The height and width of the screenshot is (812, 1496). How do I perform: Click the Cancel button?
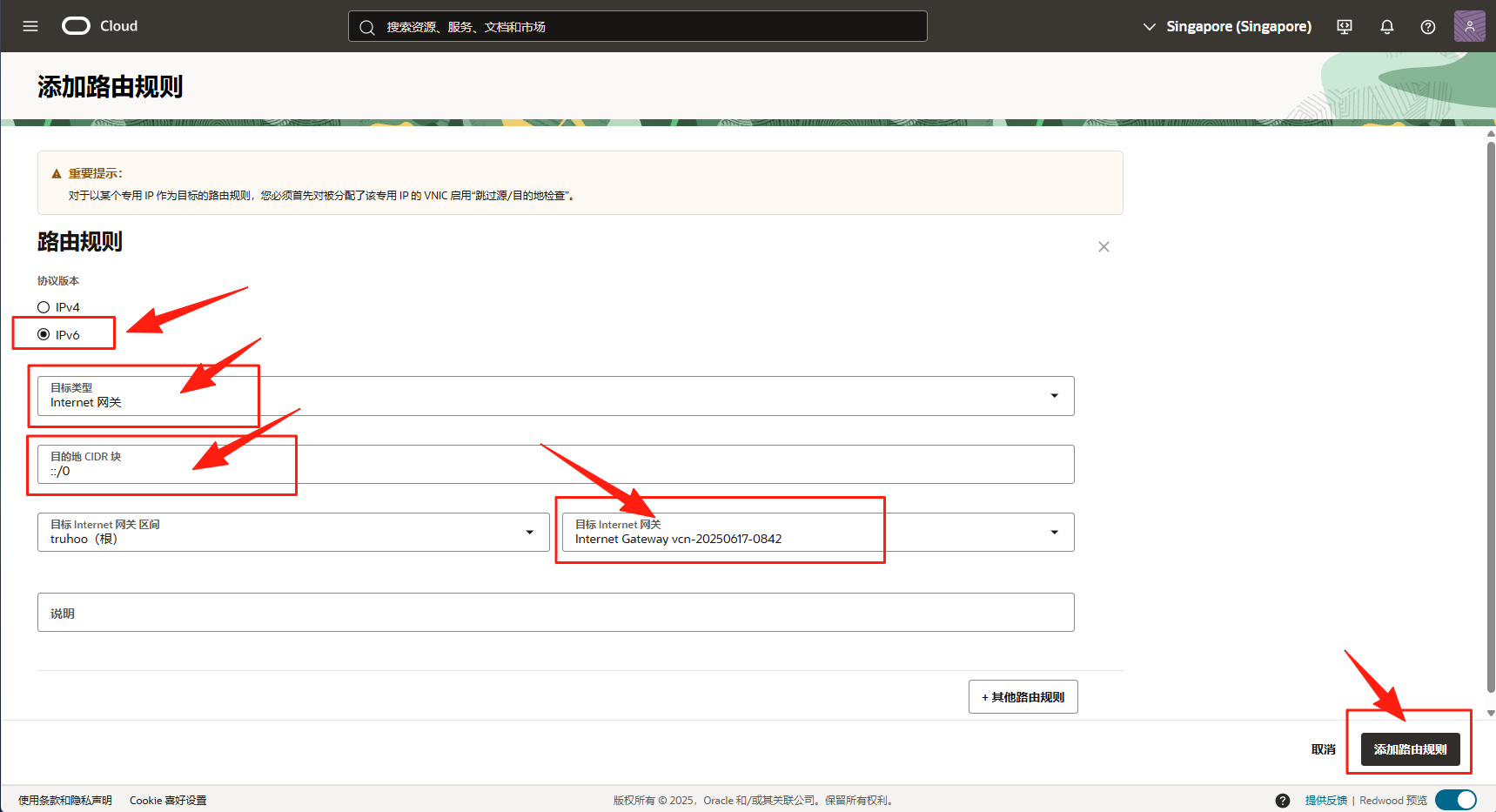[x=1323, y=749]
